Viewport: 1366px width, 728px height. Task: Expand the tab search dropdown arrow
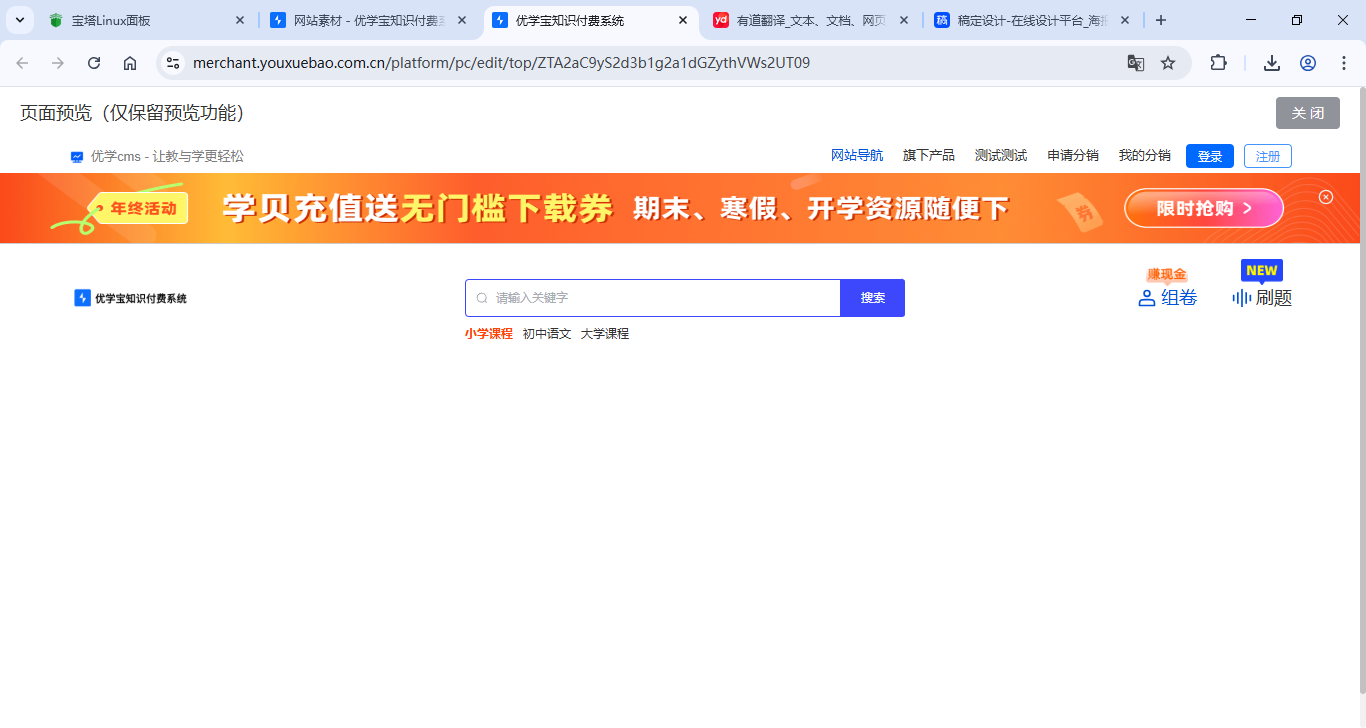(x=19, y=20)
